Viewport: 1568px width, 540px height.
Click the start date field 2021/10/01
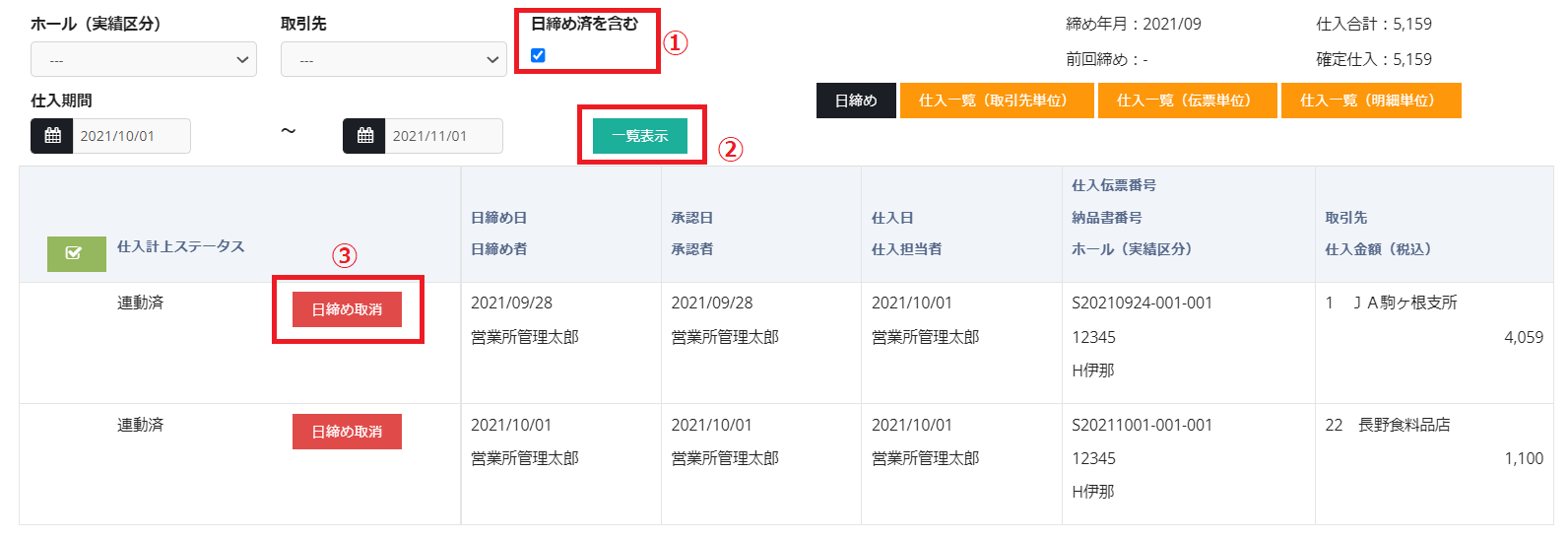tap(131, 136)
